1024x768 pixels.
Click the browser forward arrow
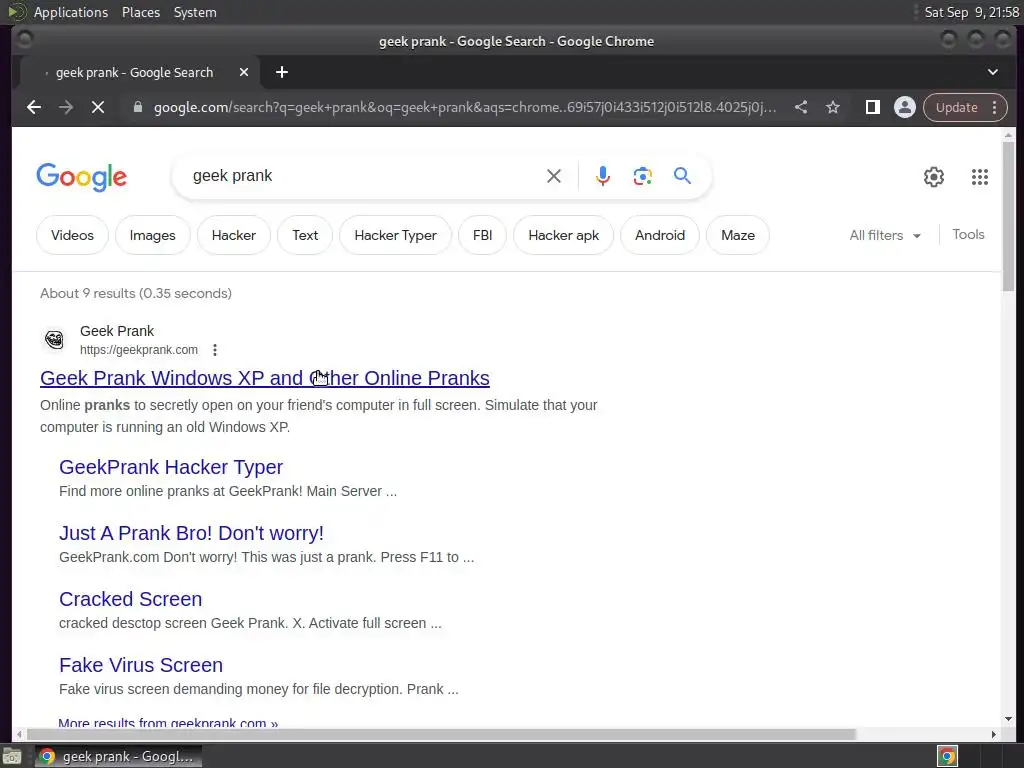pos(66,107)
